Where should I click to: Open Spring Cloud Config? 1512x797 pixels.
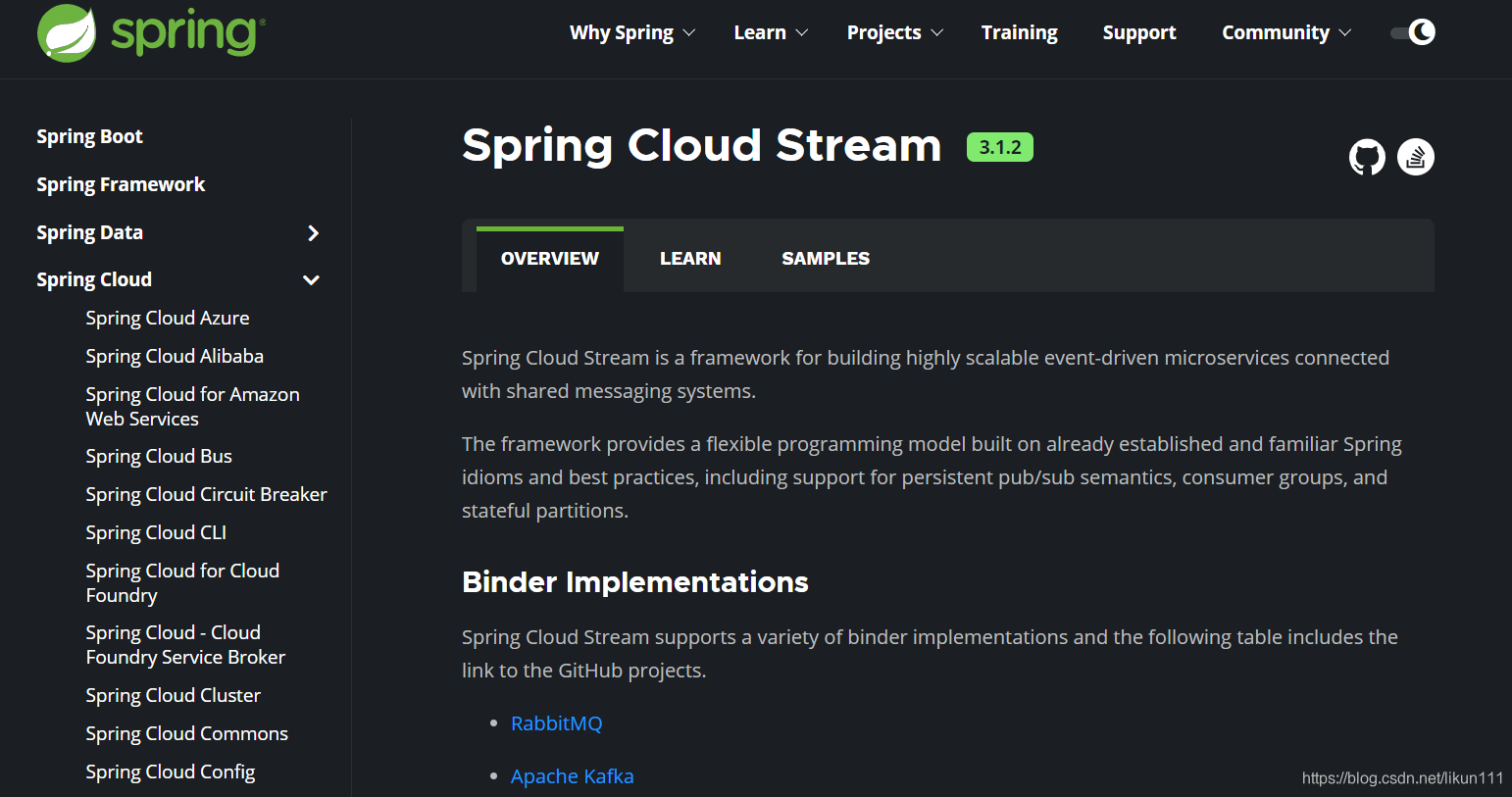(x=171, y=772)
